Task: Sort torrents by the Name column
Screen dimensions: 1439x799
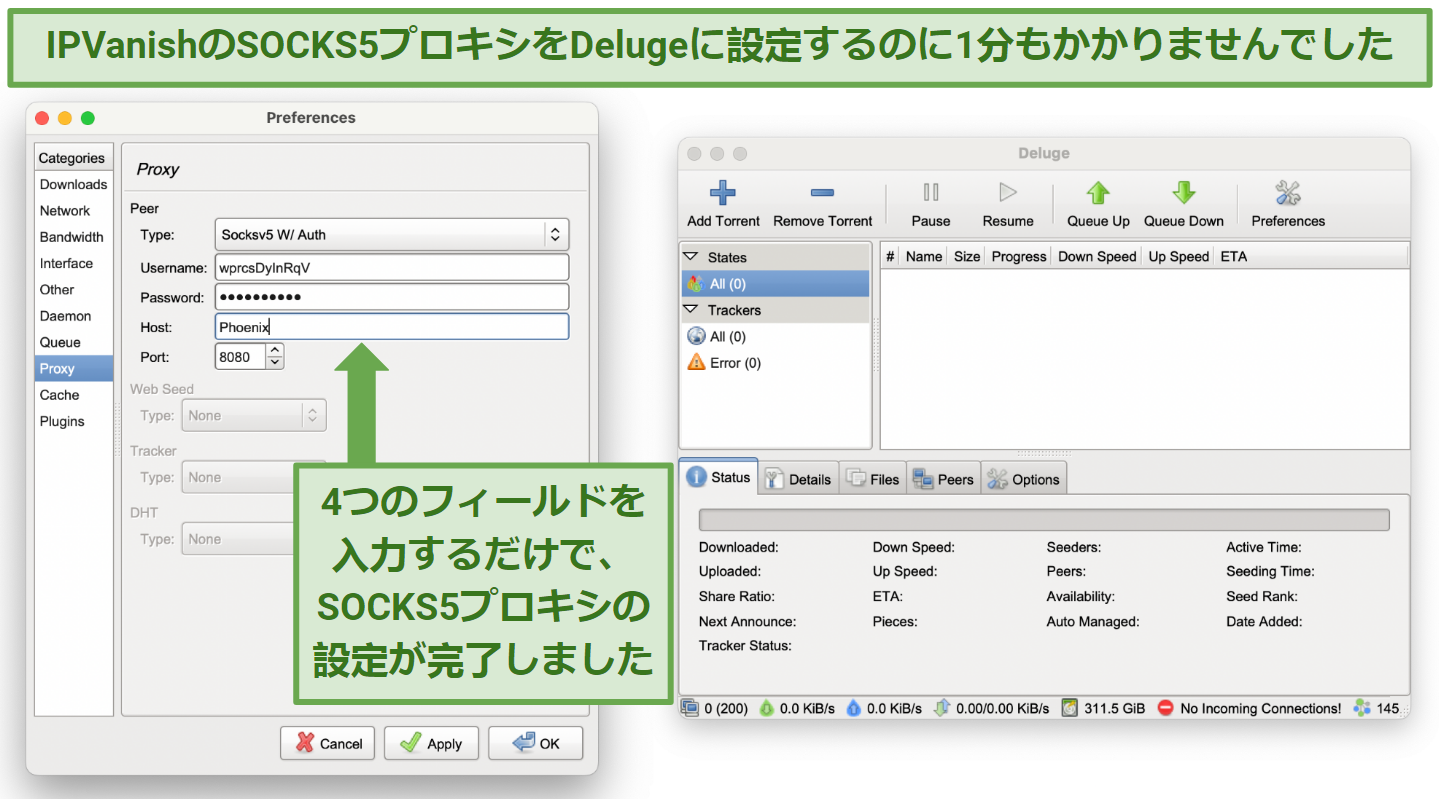Action: [924, 256]
